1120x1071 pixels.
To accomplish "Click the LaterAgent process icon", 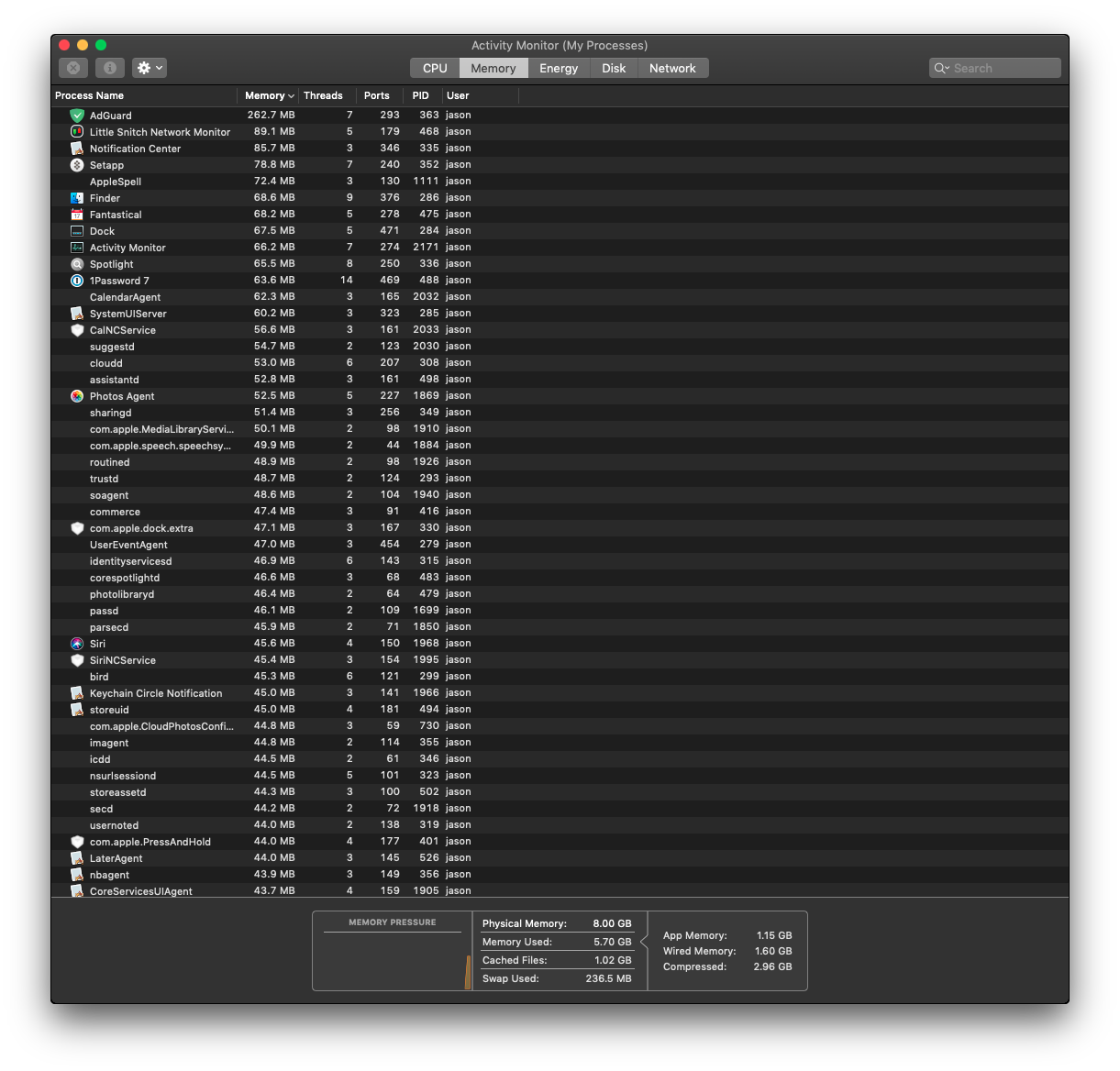I will coord(77,858).
